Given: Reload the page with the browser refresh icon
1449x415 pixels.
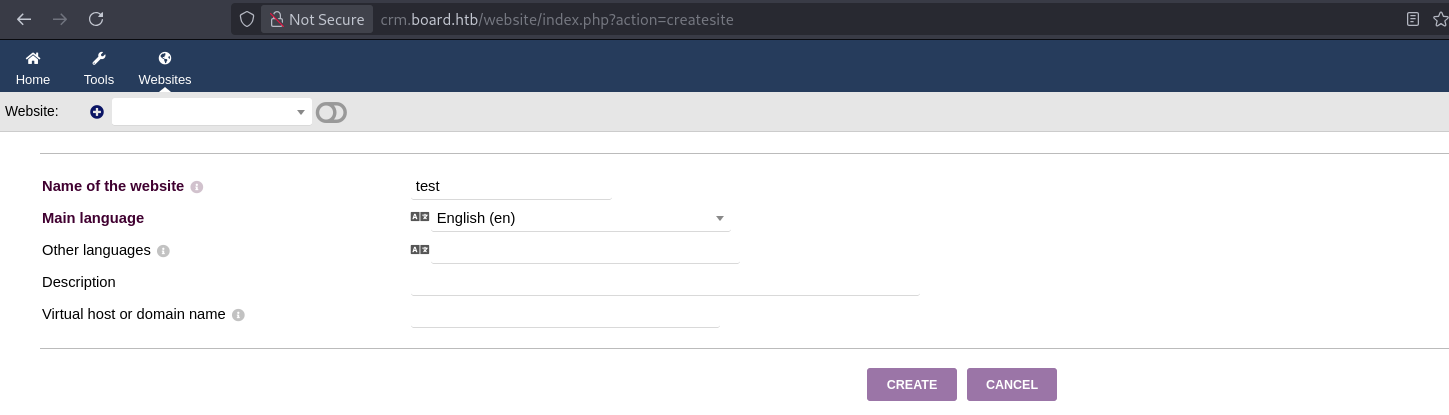Looking at the screenshot, I should tap(96, 19).
